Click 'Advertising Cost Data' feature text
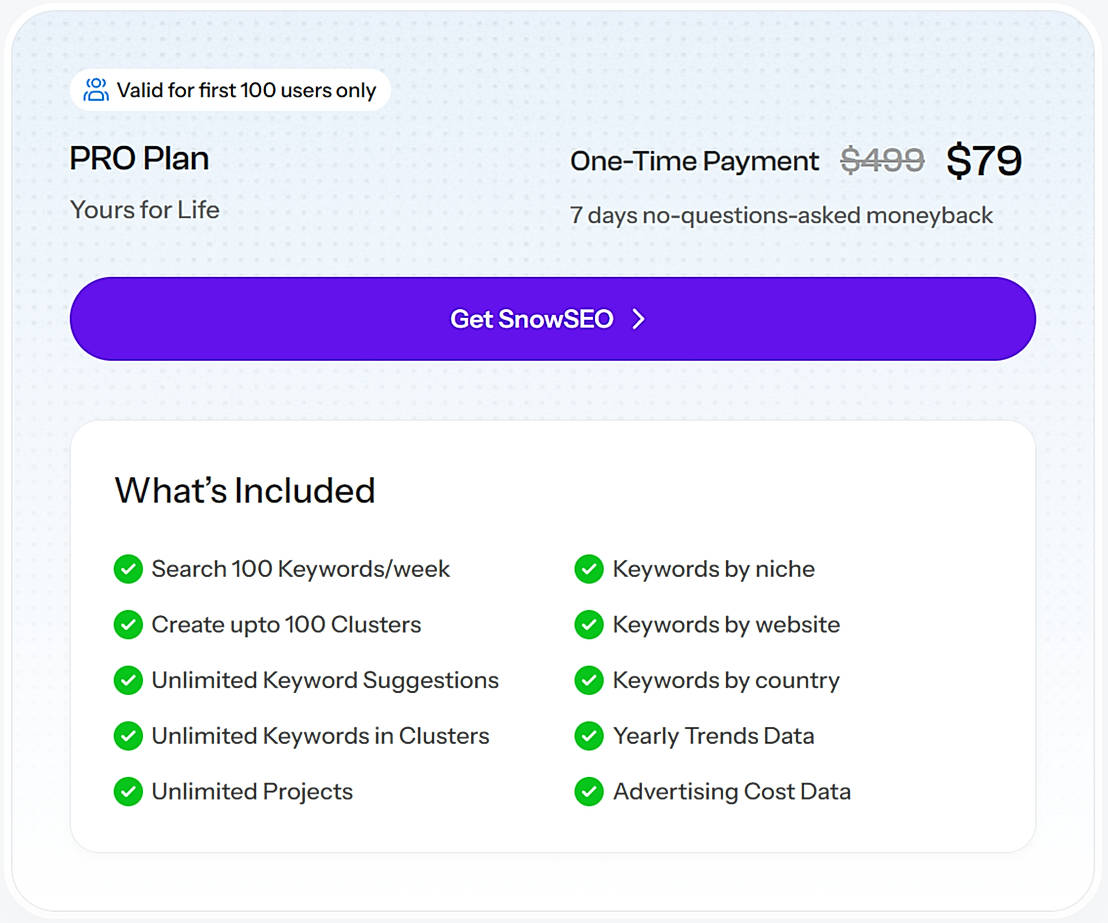Image resolution: width=1108 pixels, height=923 pixels. tap(732, 792)
